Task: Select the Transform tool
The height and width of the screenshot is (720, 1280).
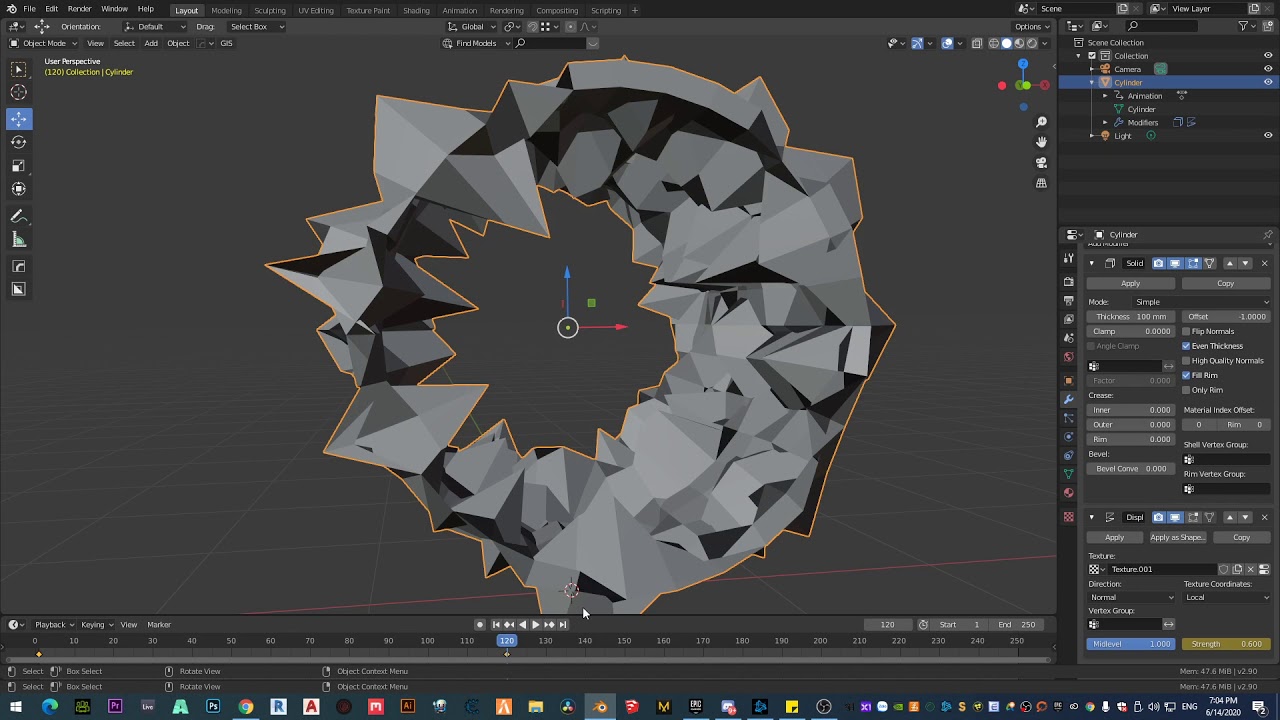Action: tap(18, 189)
